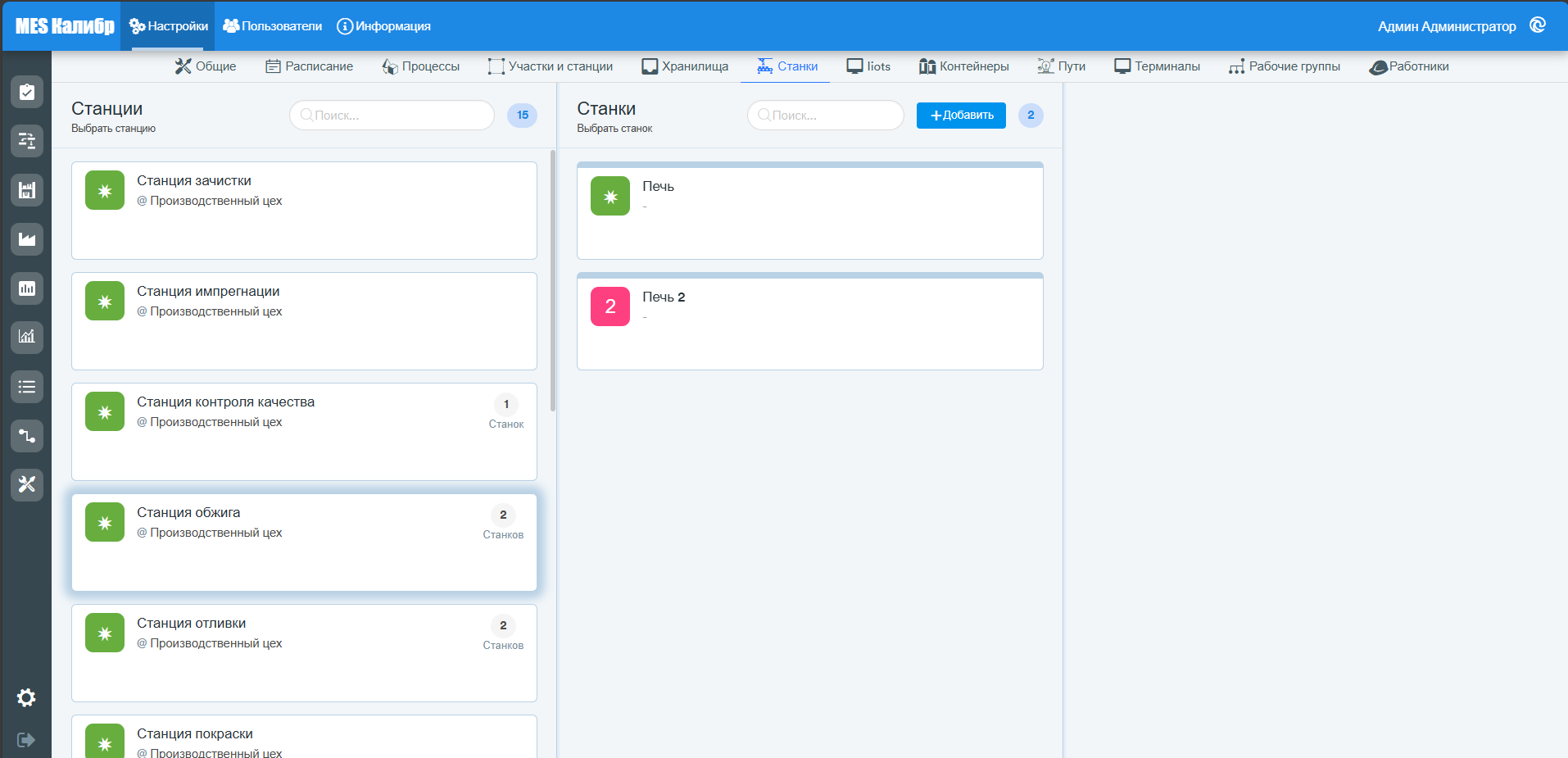1568x758 pixels.
Task: Open the sliders adjustments sidebar icon
Action: tap(27, 141)
